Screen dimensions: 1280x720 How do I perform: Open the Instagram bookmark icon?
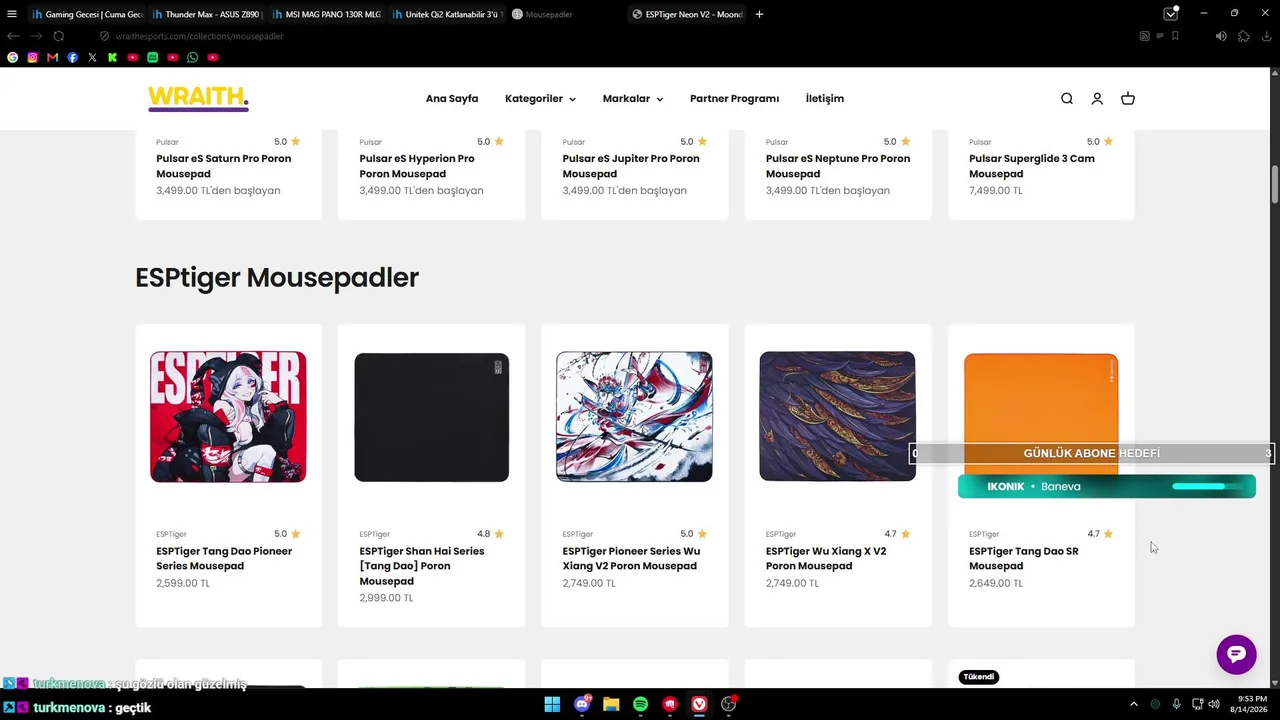click(32, 58)
